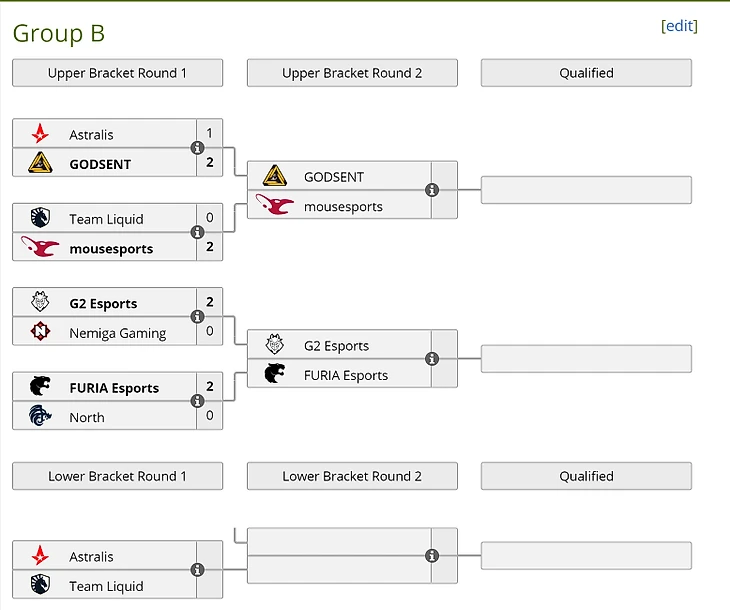
Task: Click the edit link for Group B
Action: 679,26
